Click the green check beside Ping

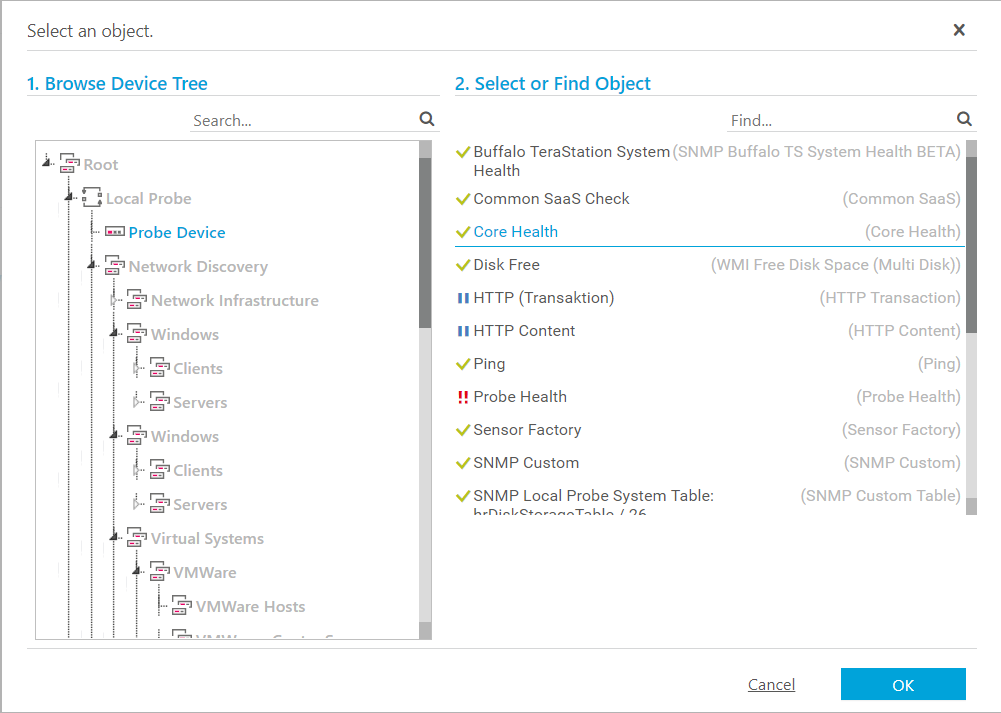pos(462,364)
